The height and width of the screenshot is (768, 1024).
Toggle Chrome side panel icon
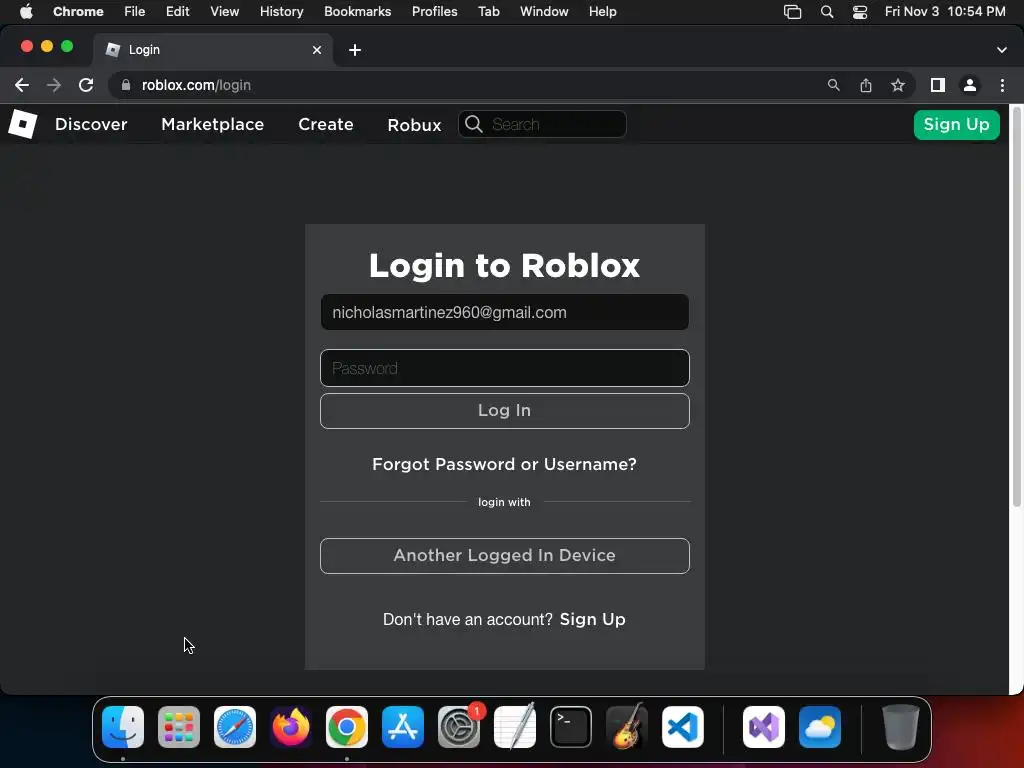pos(938,85)
